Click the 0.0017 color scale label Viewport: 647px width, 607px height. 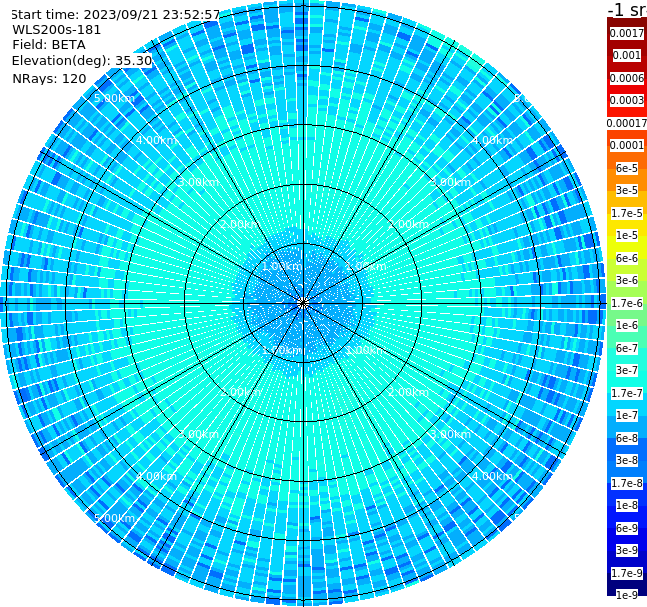pos(627,33)
